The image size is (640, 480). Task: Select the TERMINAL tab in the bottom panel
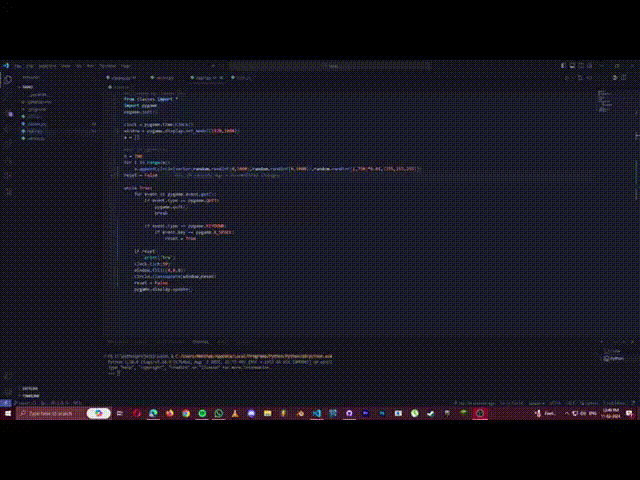pyautogui.click(x=200, y=342)
